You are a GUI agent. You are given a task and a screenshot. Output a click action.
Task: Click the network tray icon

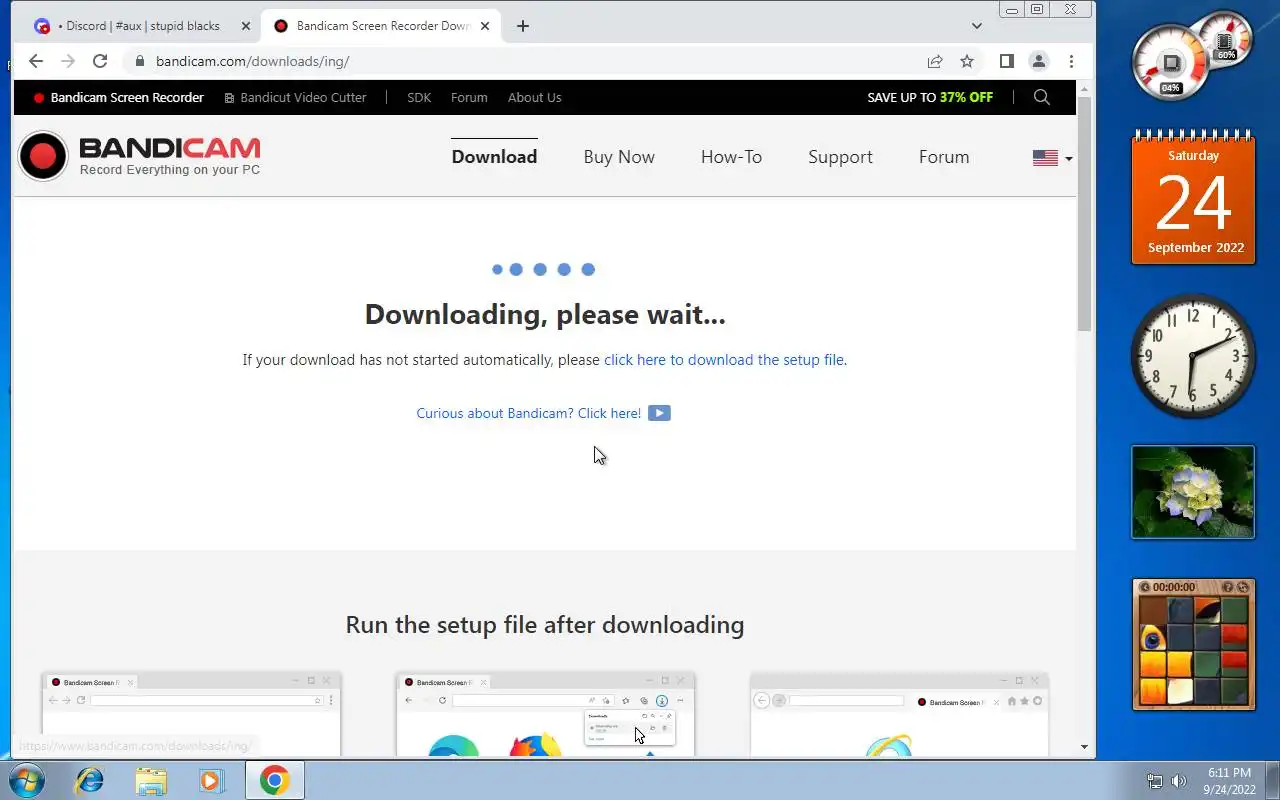1155,781
